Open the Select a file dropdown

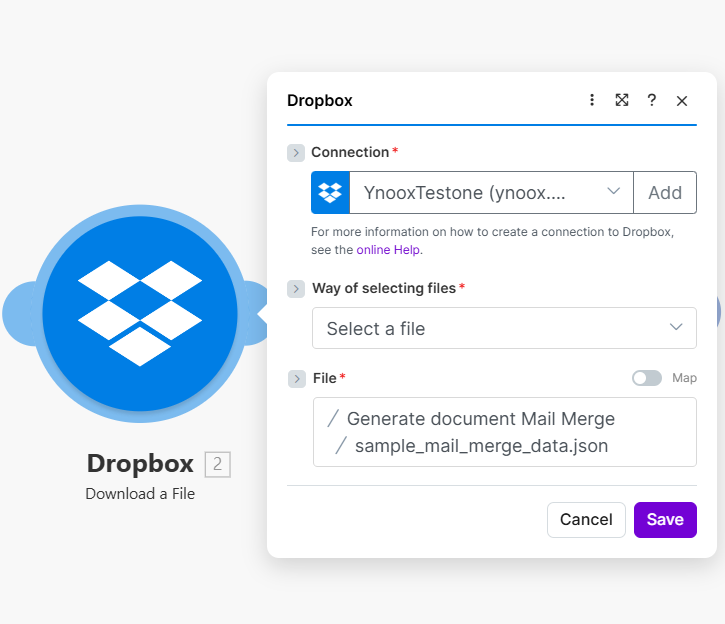click(x=504, y=328)
